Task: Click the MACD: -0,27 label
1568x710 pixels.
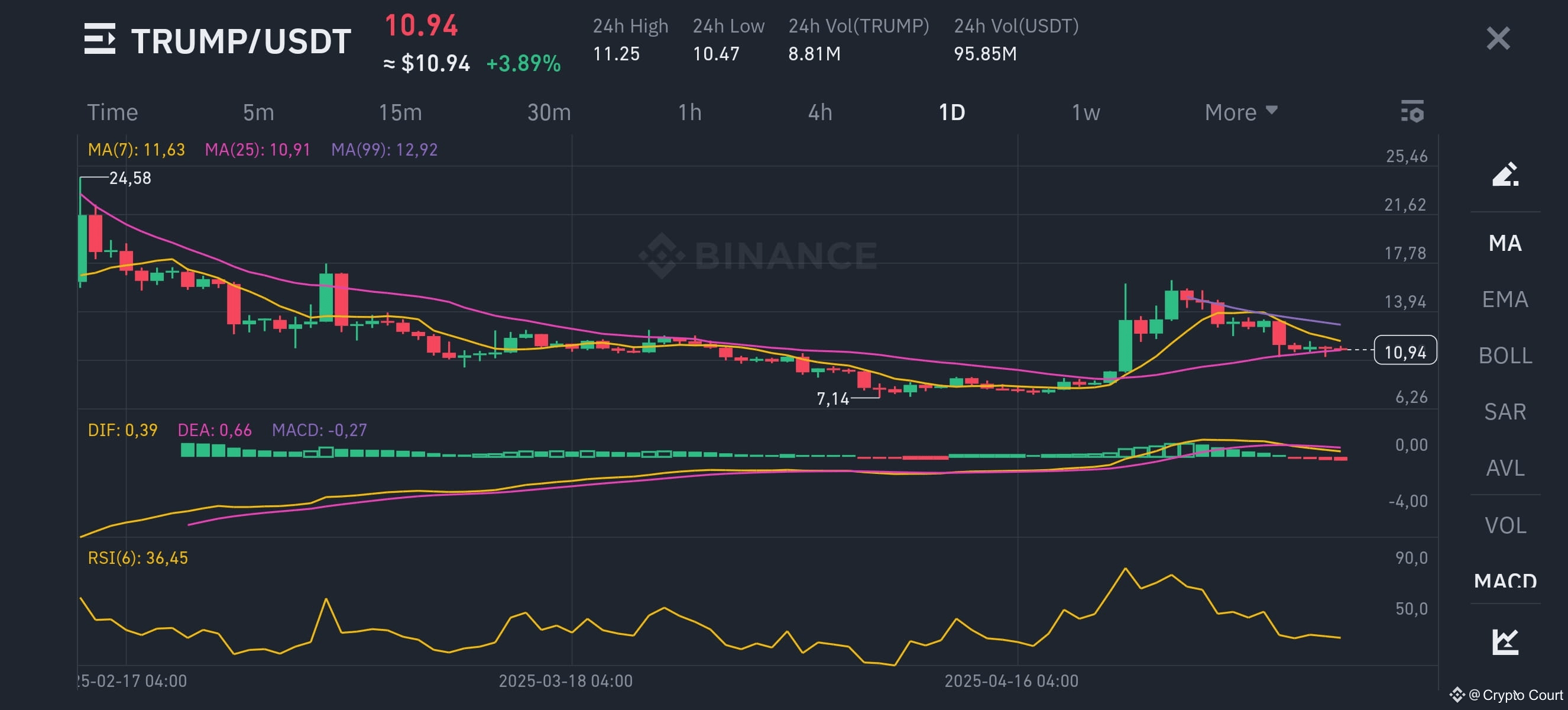Action: [x=319, y=430]
